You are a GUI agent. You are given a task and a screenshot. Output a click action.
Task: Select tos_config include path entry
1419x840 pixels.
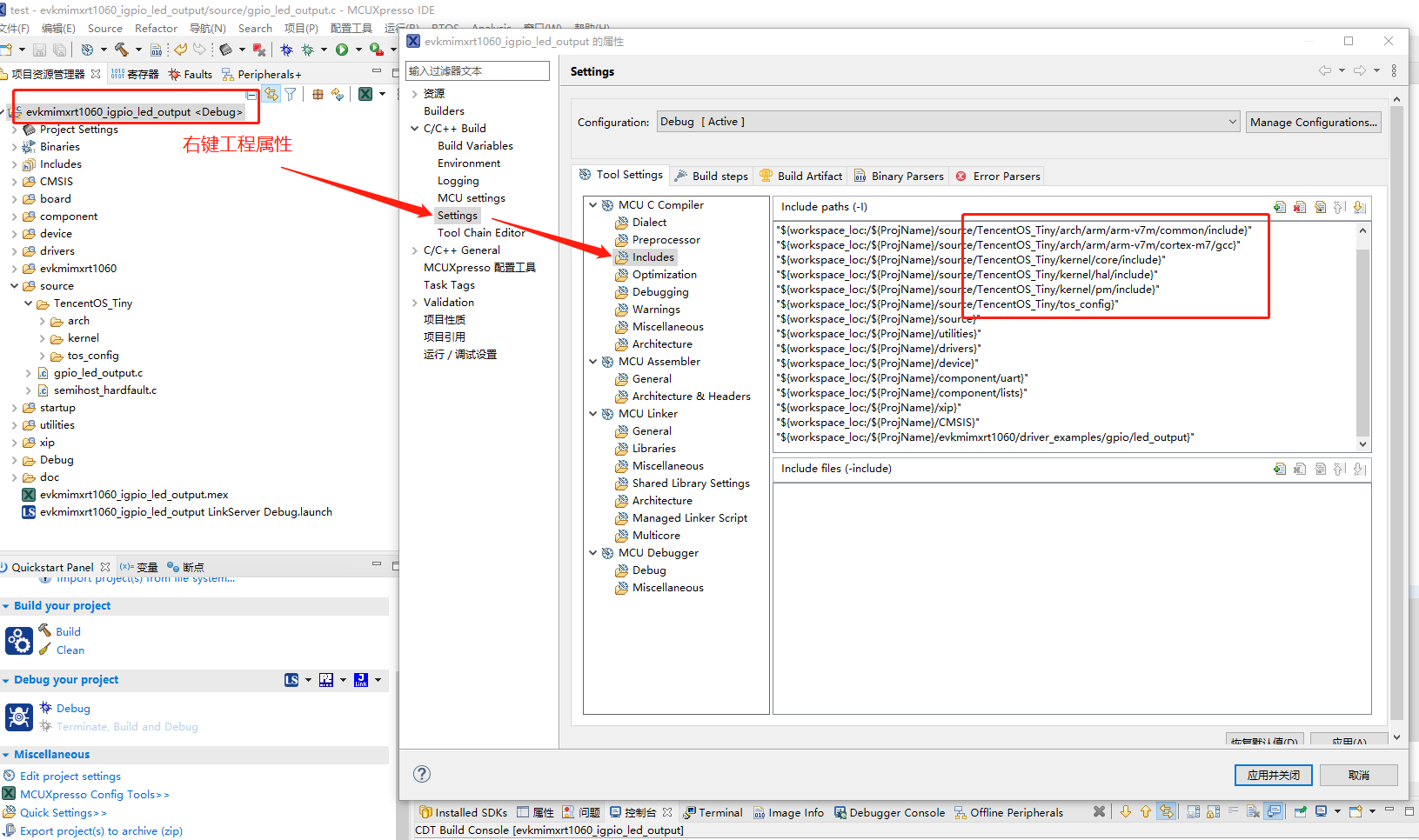[947, 304]
